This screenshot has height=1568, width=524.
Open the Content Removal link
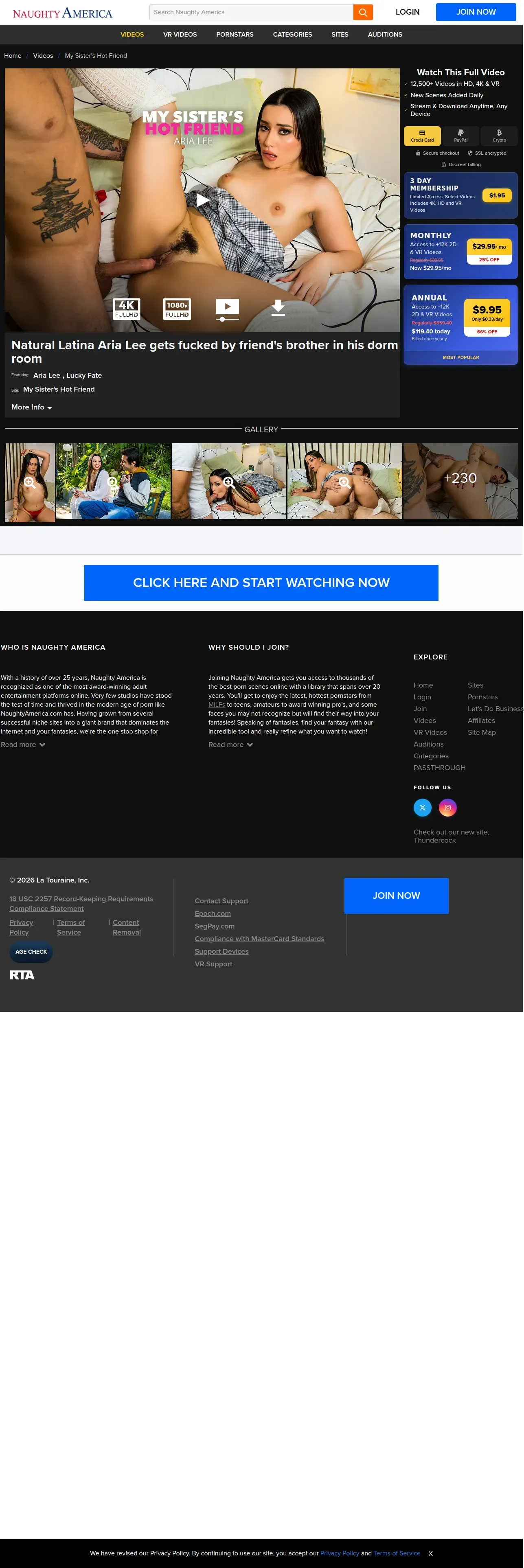tap(127, 928)
